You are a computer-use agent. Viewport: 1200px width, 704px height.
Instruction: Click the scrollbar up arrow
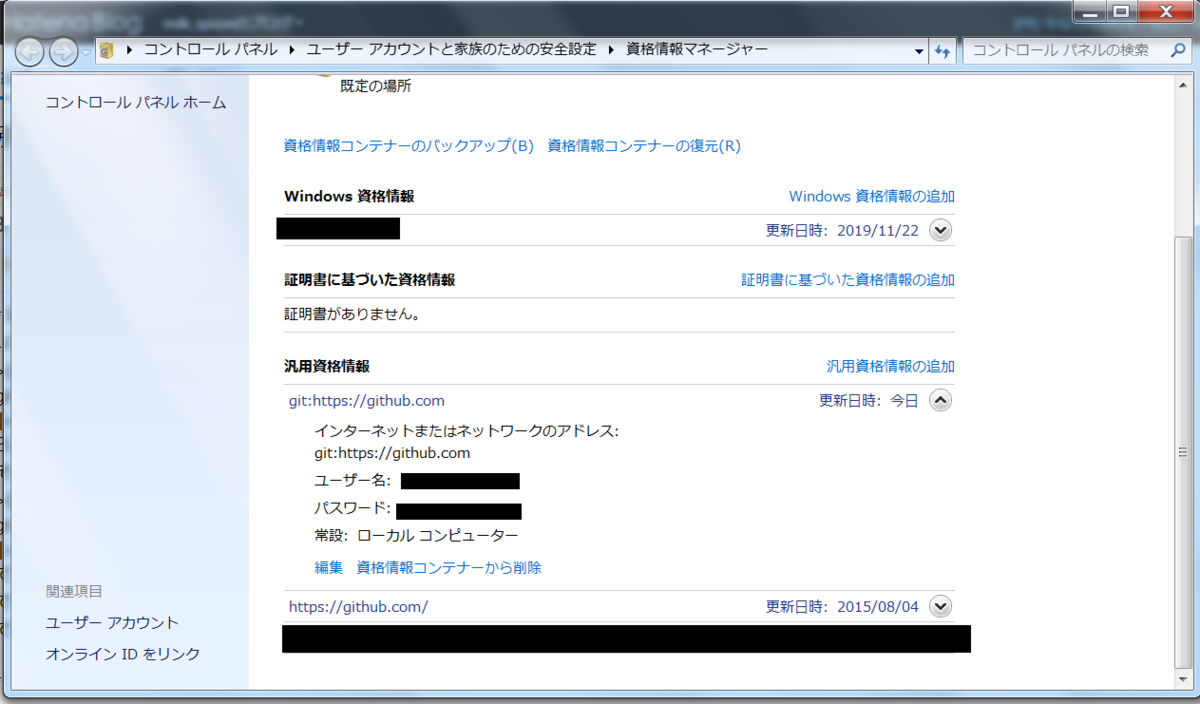pos(1183,85)
